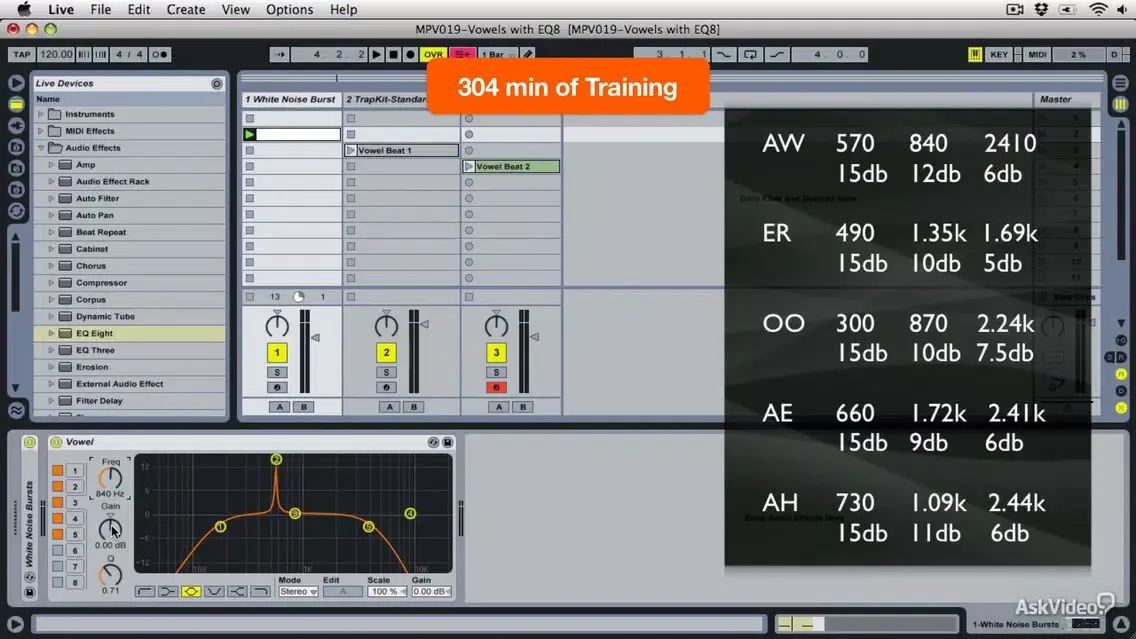The width and height of the screenshot is (1136, 639).
Task: Open the Stereo mode dropdown
Action: pos(298,592)
